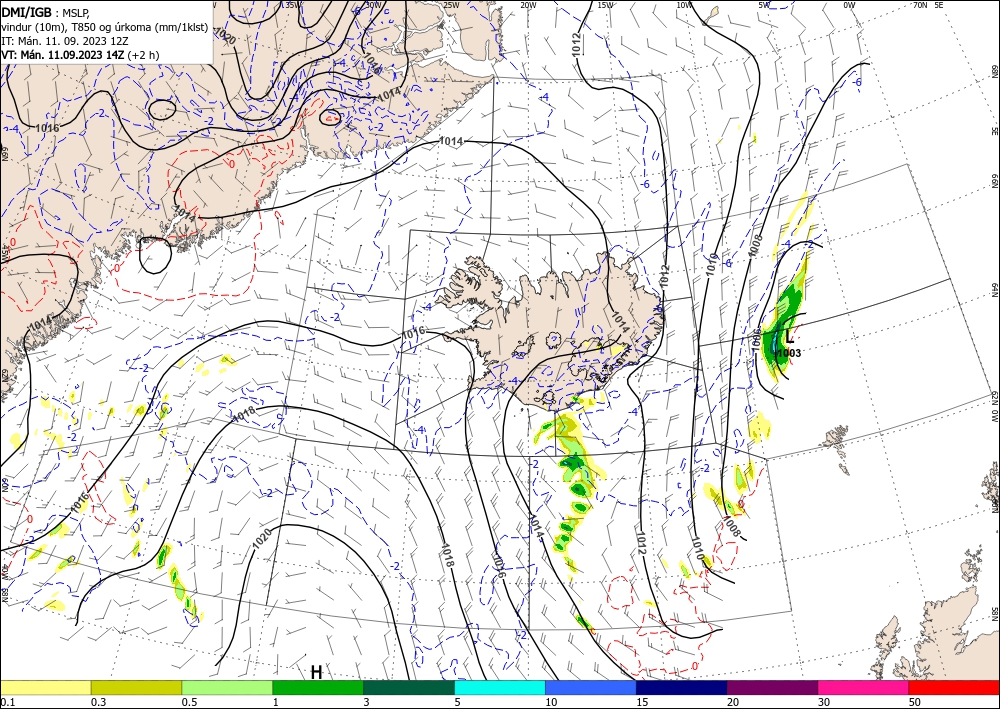Click the legend value '0.1'
The height and width of the screenshot is (709, 1000).
pos(7,702)
